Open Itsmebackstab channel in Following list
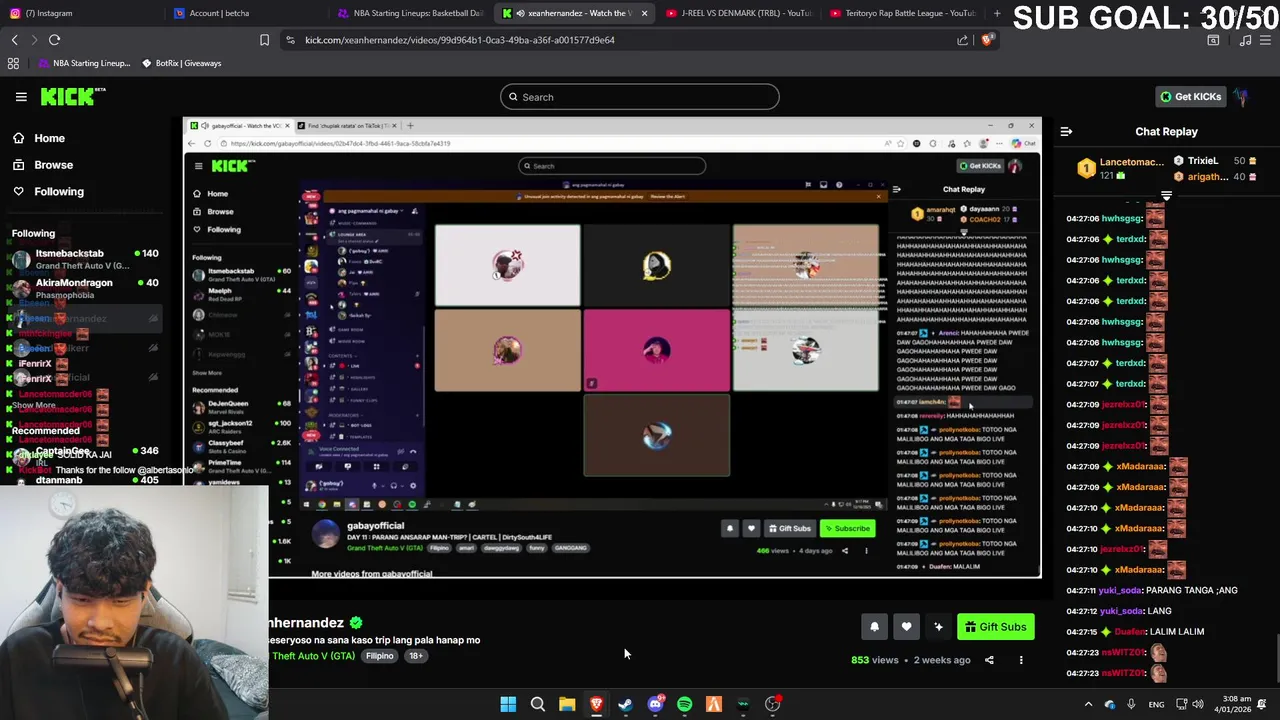Viewport: 1280px width, 720px height. 85,259
